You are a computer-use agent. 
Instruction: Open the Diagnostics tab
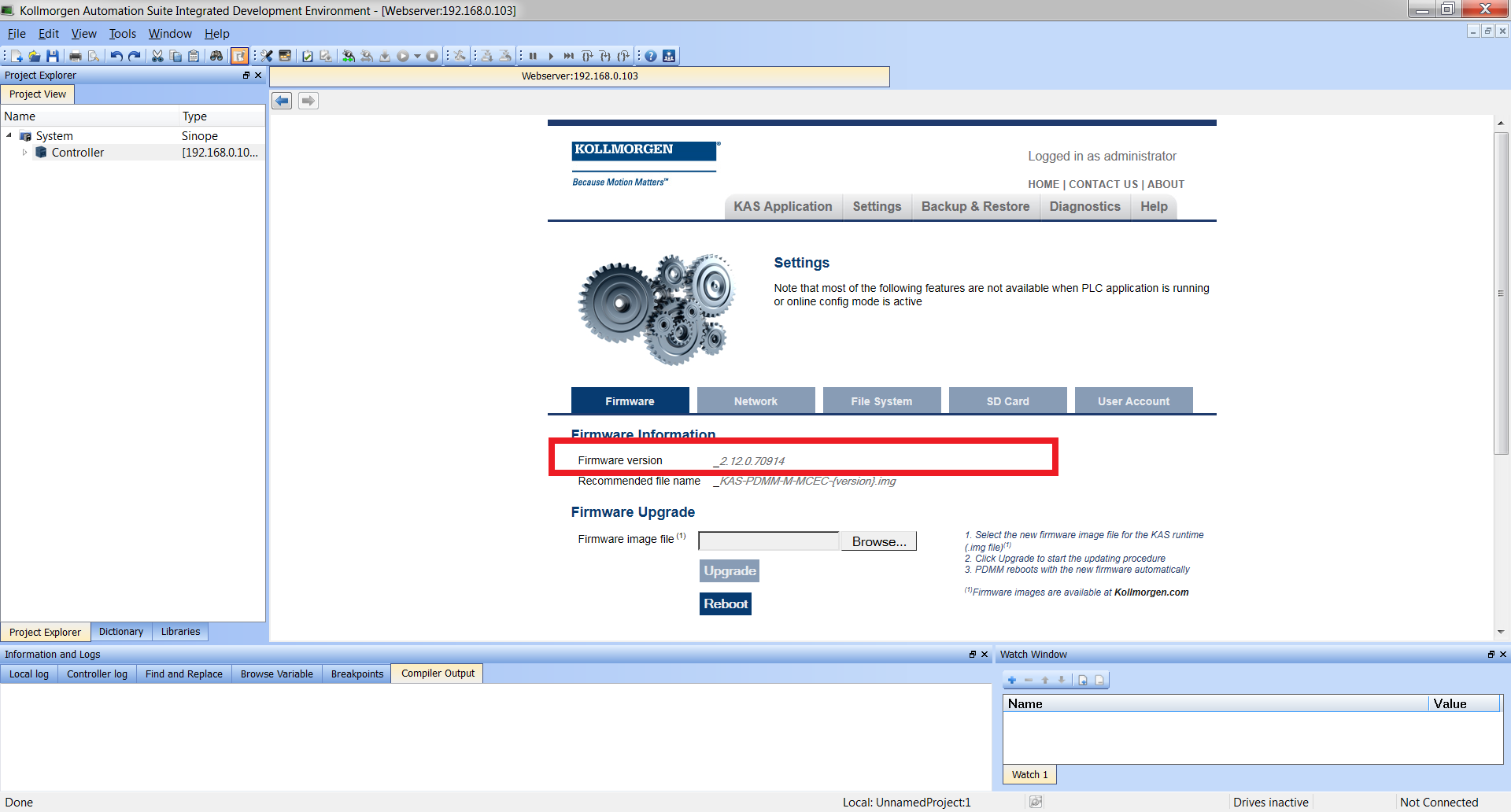pos(1084,207)
